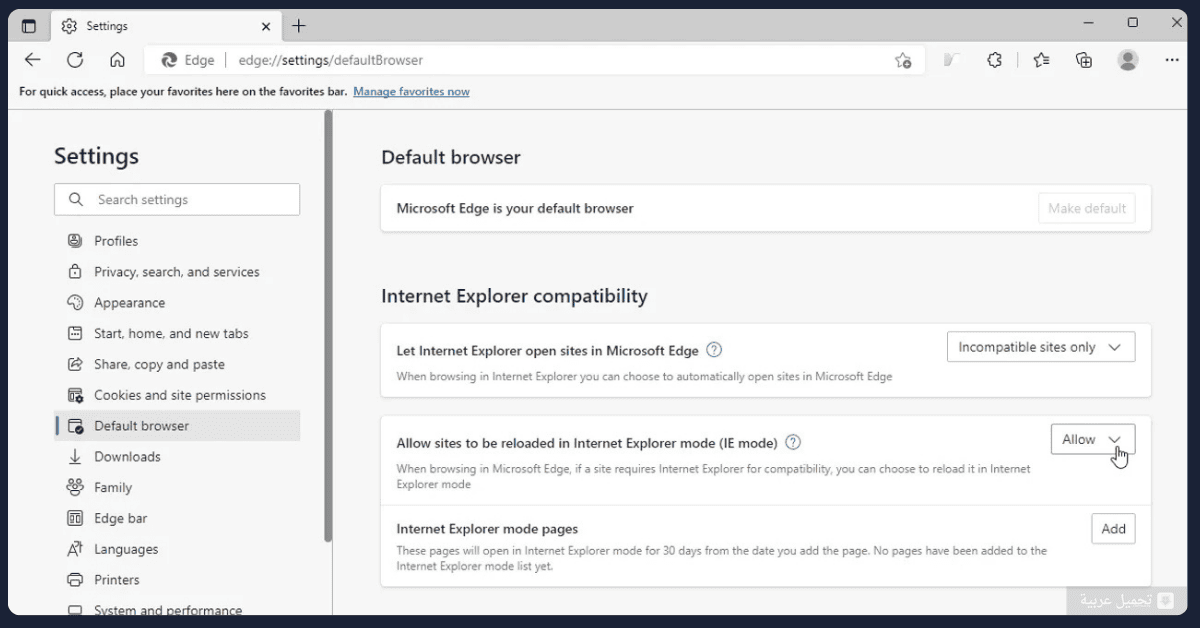Click the Internet Explorer mode toolbar icon
Screen dimensions: 1200x628
(951, 60)
